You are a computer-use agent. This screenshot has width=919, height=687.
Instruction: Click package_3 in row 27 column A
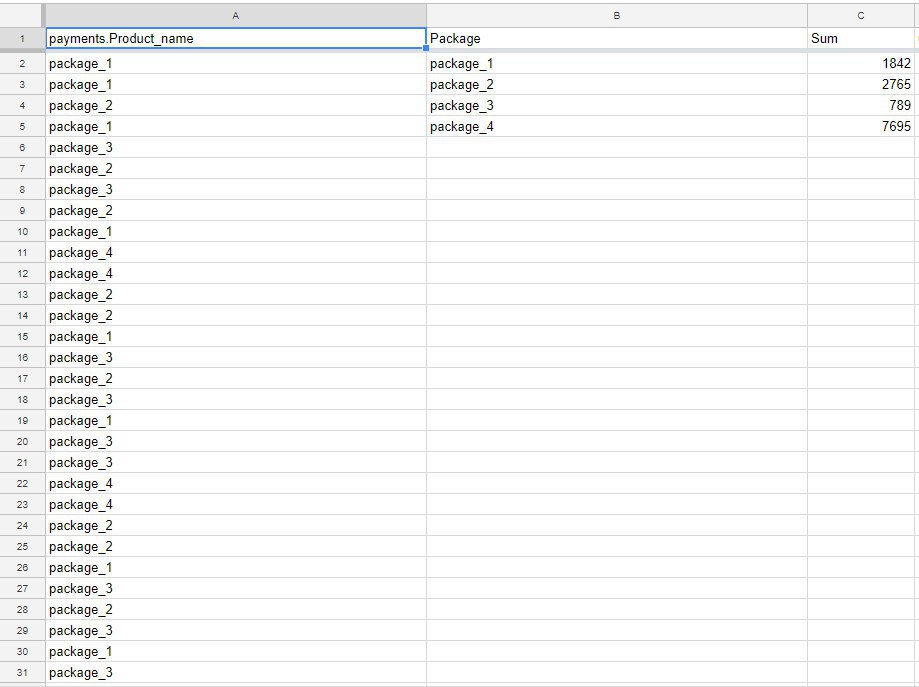point(236,589)
